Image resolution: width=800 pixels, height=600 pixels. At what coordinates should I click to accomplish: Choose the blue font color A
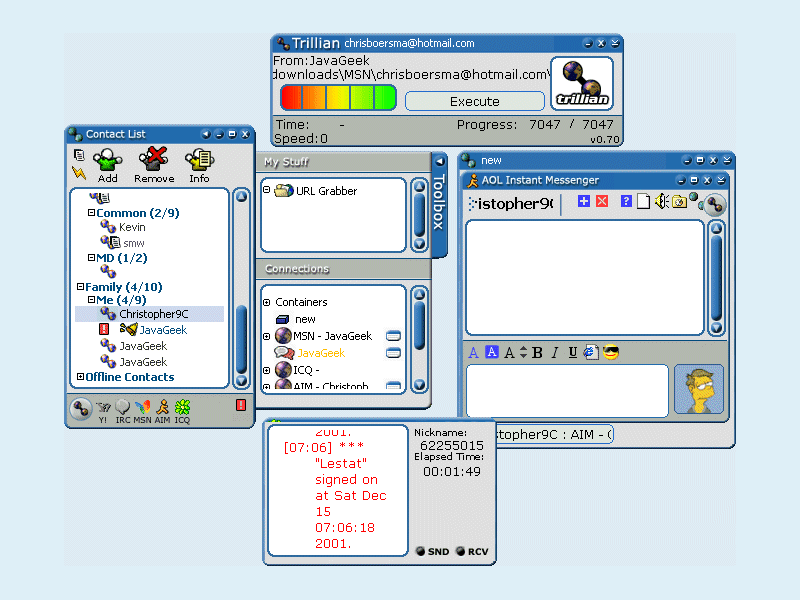point(473,353)
